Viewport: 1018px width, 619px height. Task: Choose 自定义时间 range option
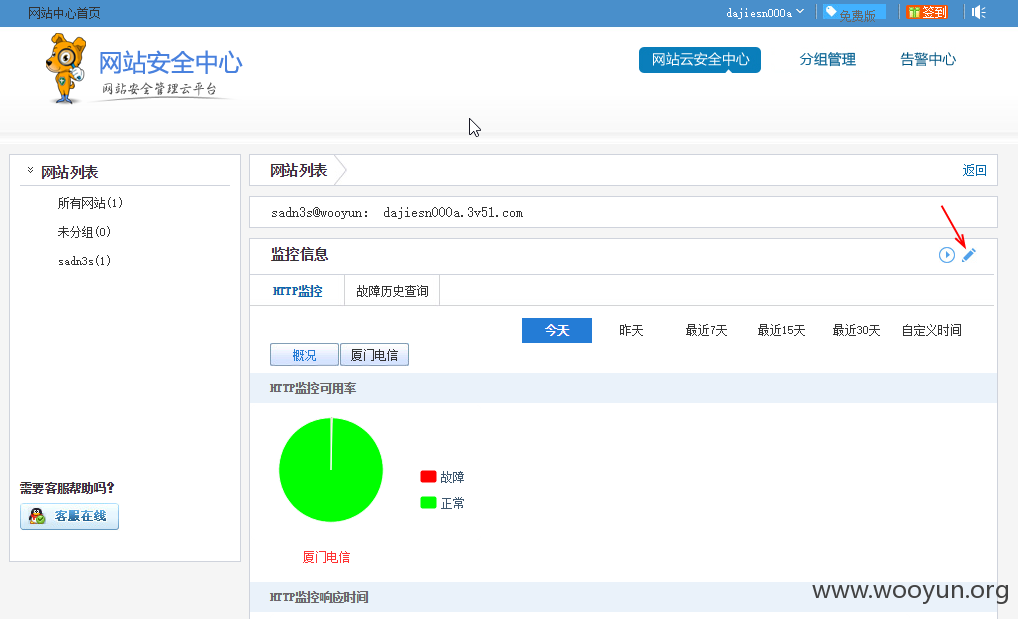(931, 331)
